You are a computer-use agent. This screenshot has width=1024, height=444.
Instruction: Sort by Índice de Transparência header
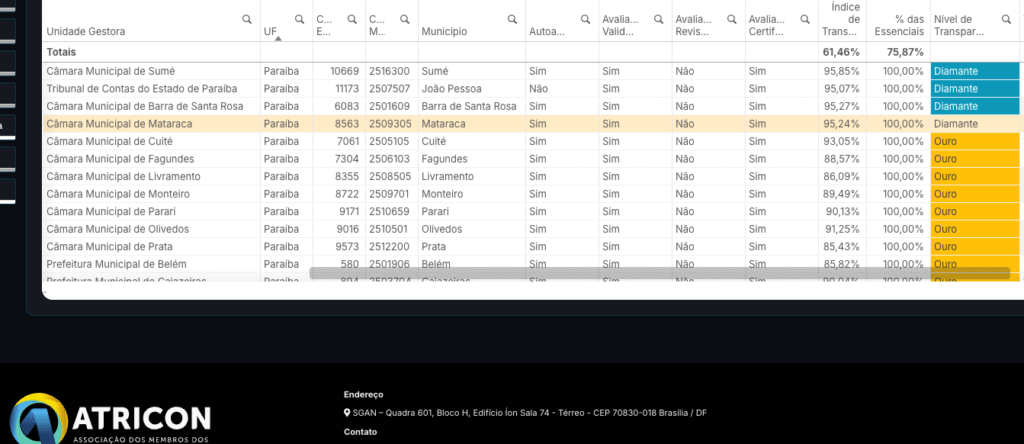click(x=838, y=20)
